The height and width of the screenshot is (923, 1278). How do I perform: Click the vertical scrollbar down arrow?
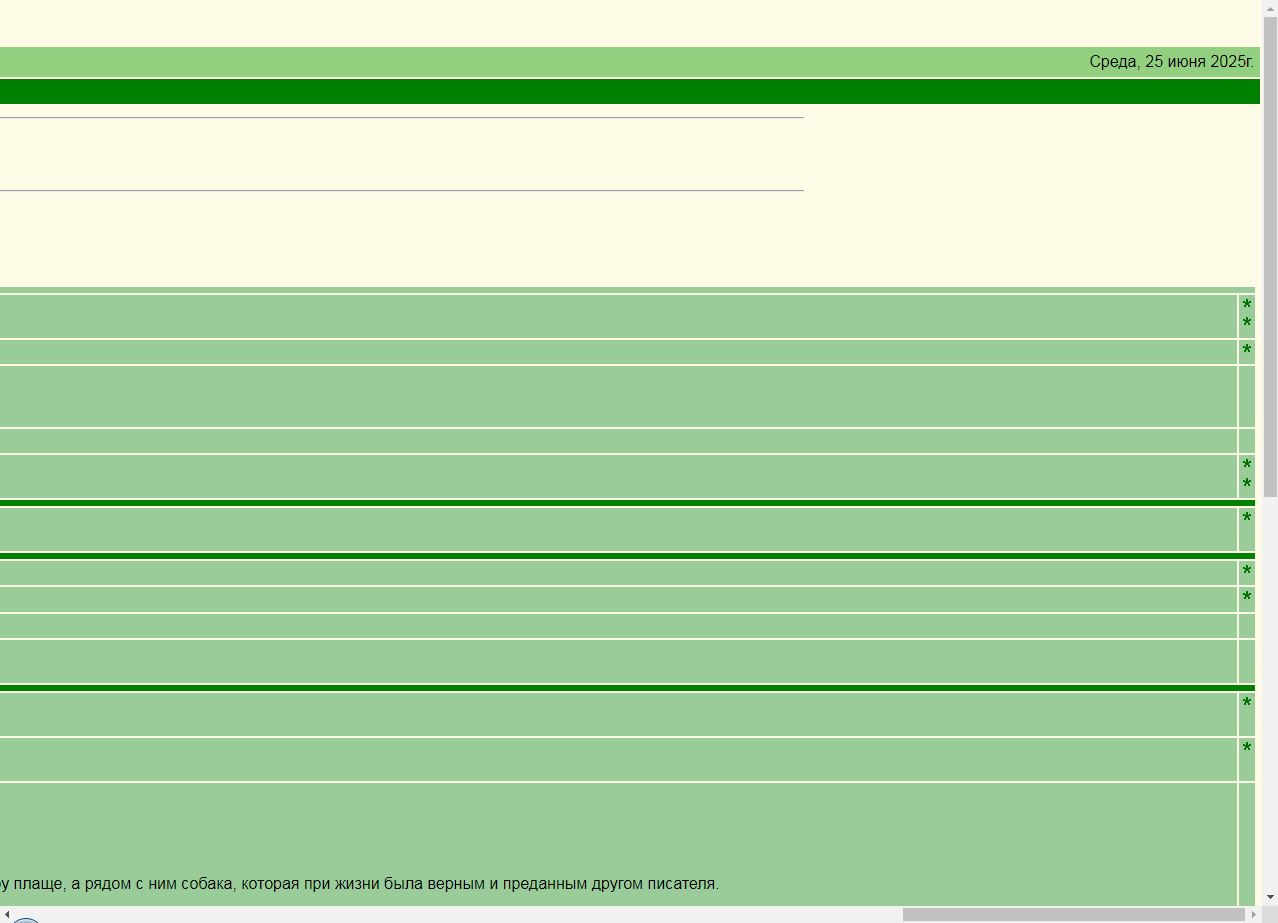(x=1270, y=897)
